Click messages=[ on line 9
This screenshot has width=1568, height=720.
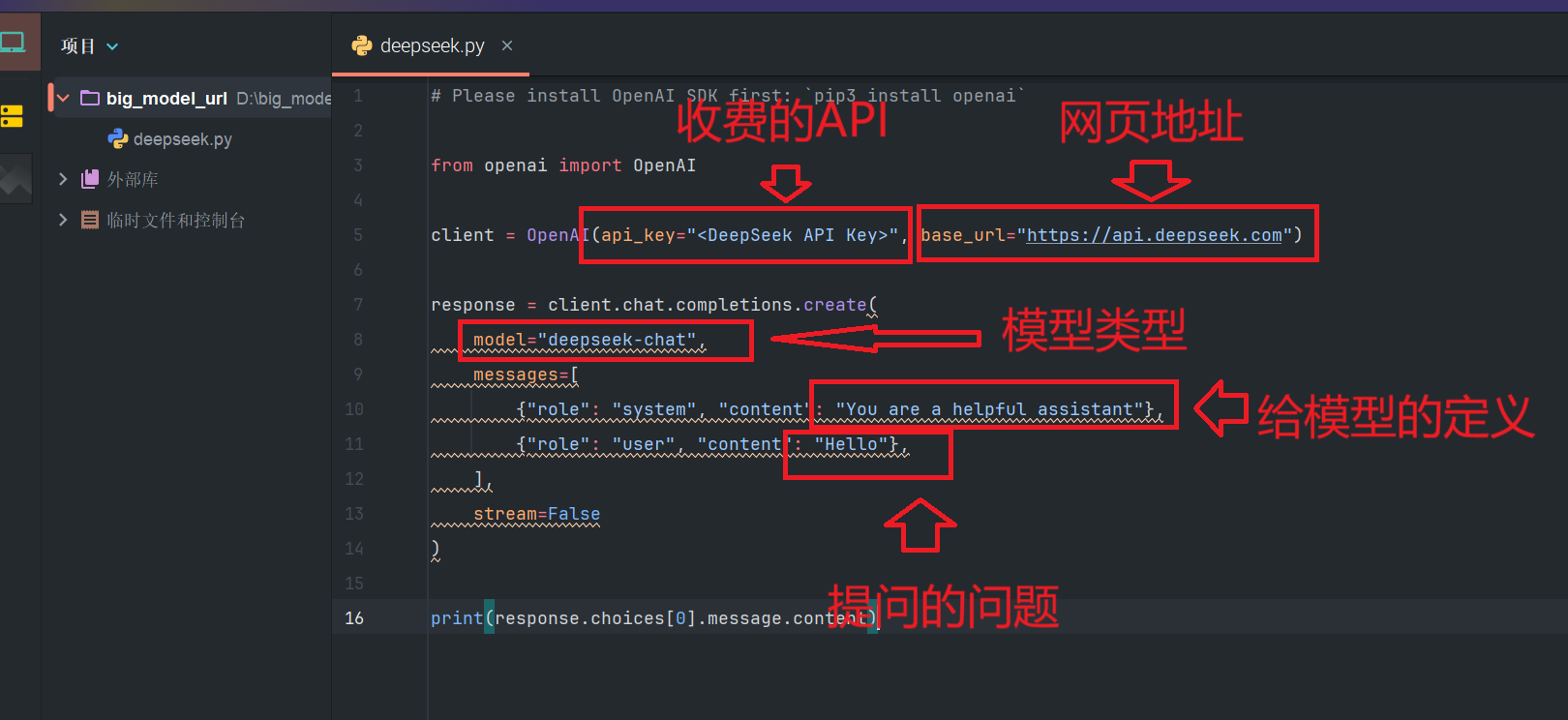coord(526,375)
